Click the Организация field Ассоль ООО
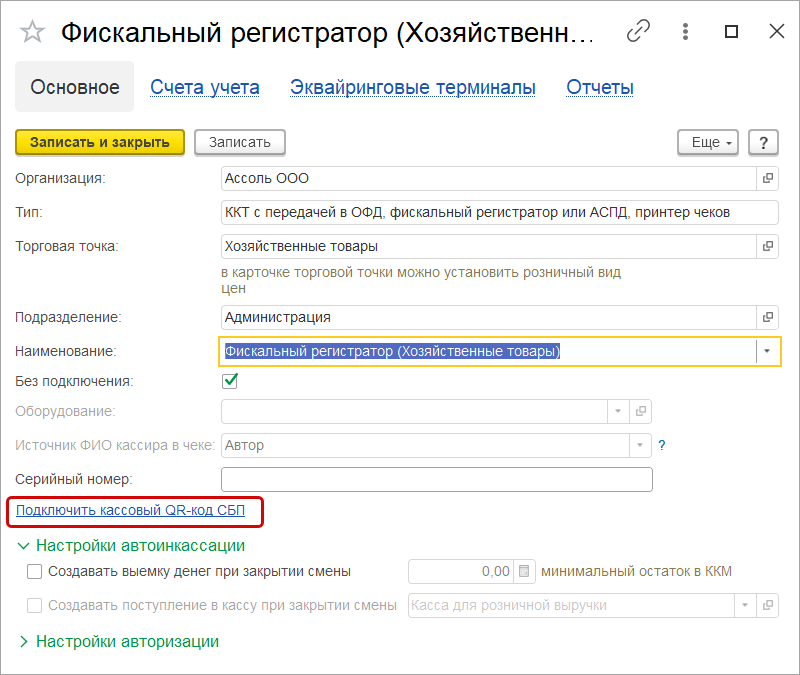Viewport: 800px width, 675px height. pos(488,179)
